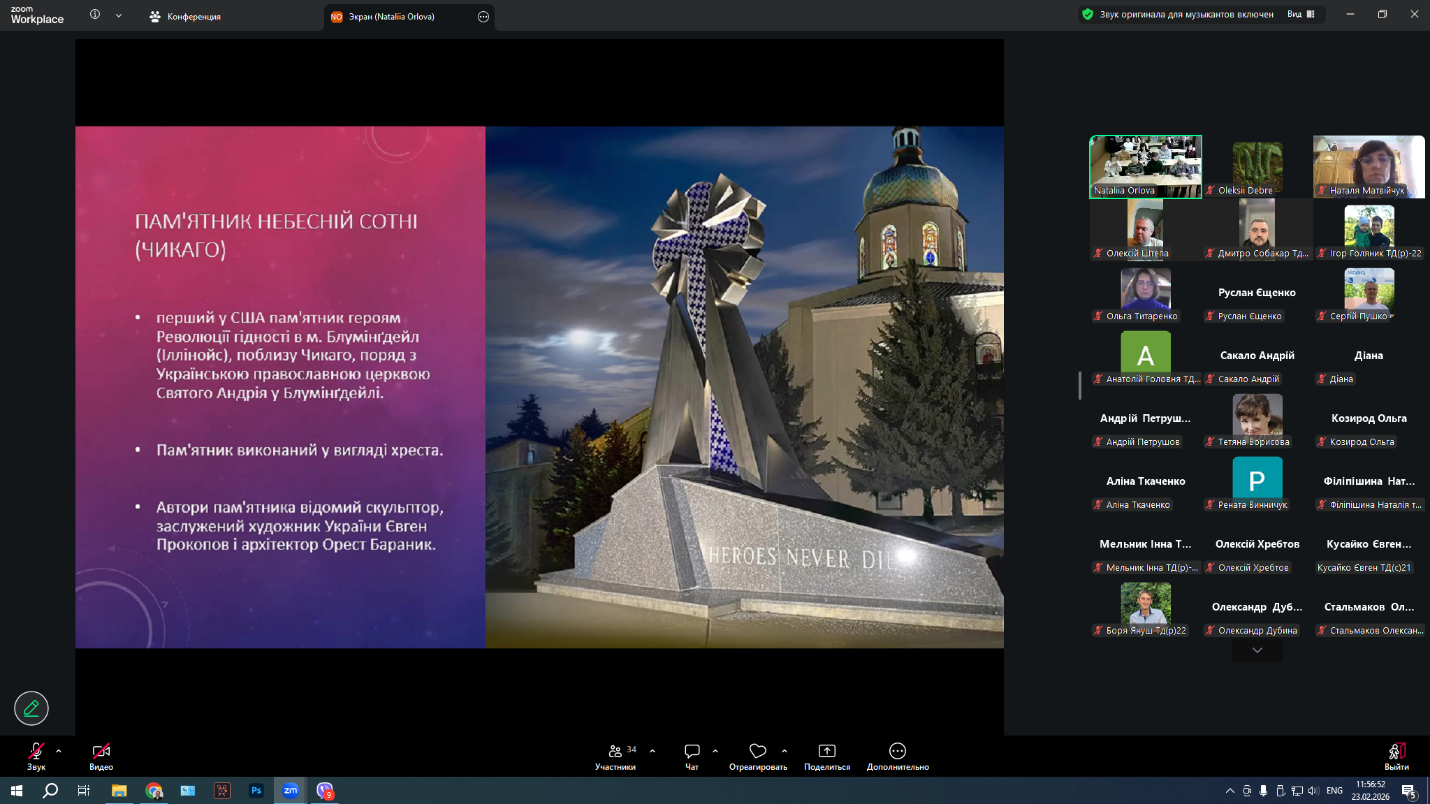1430x804 pixels.
Task: Click the Отреагировать heart reaction icon
Action: [757, 752]
